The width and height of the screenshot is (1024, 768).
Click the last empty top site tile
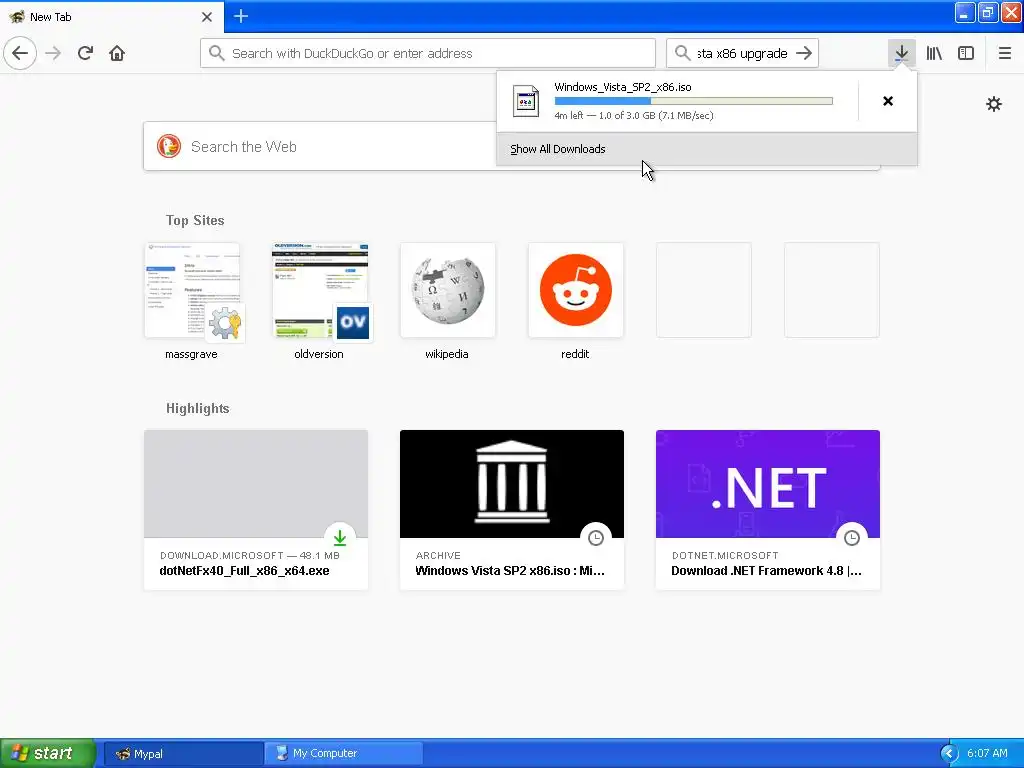click(831, 290)
